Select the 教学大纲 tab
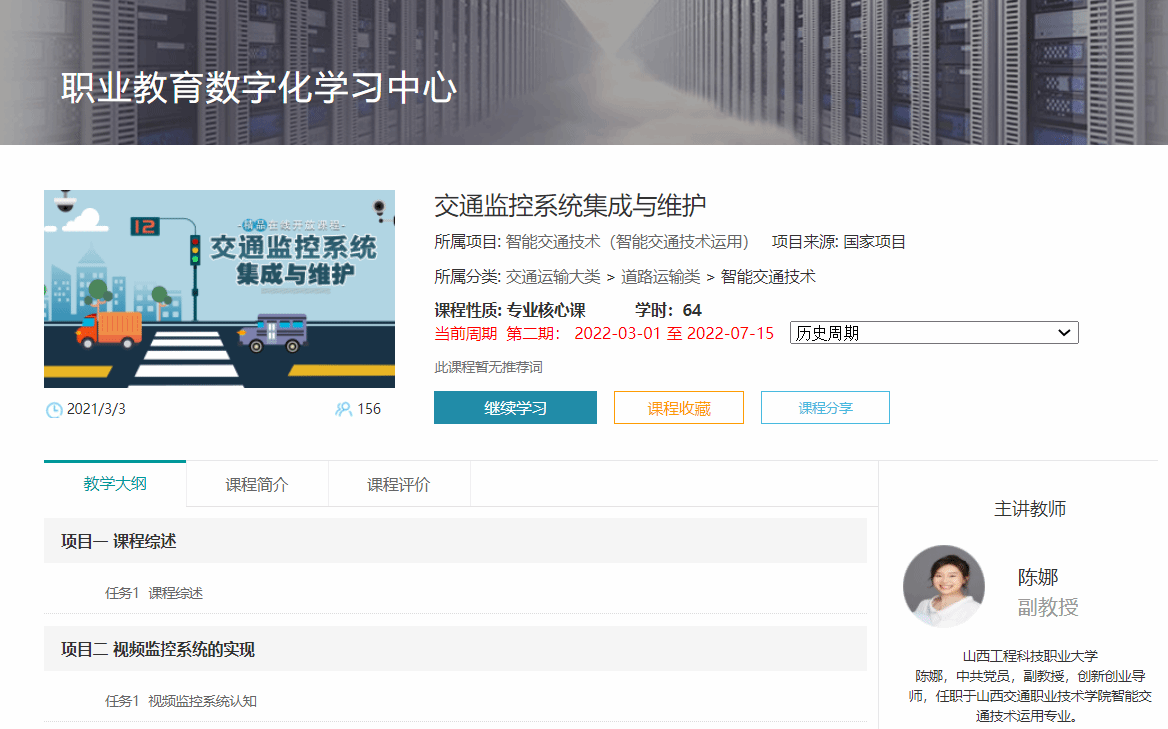1168x729 pixels. 114,482
